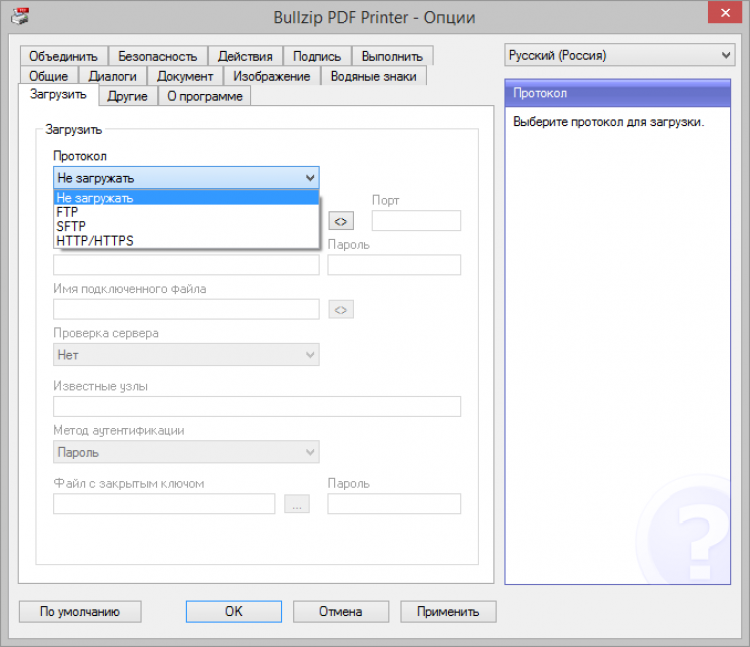Click the Известные узлы field

pyautogui.click(x=257, y=406)
